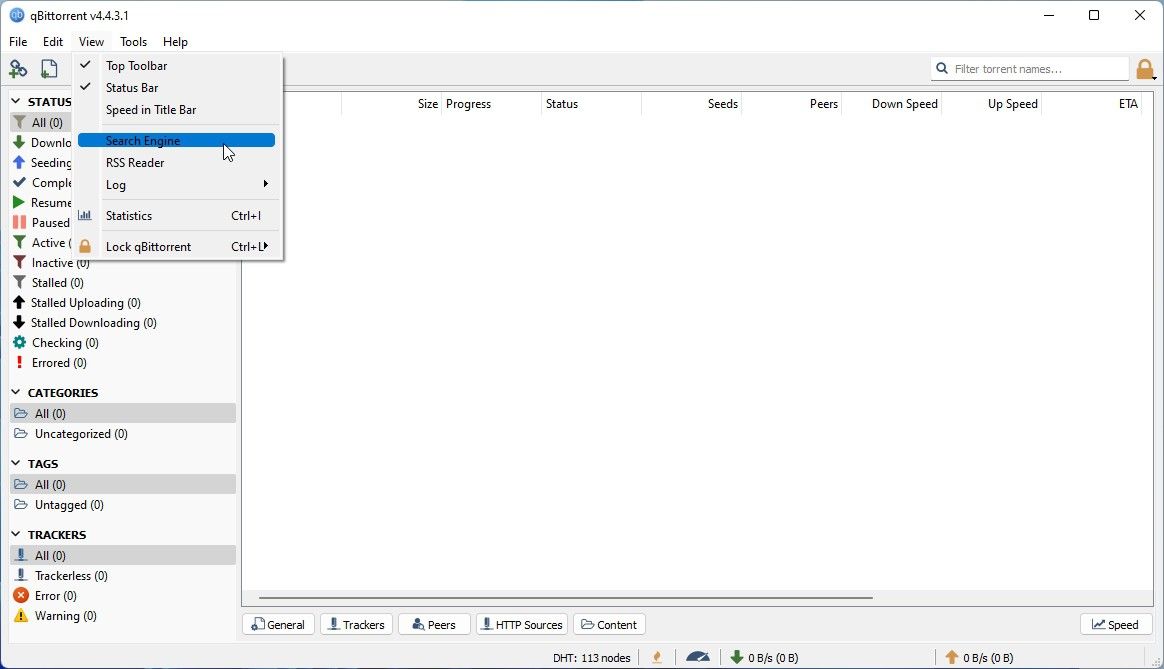Collapse the TRACKERS section
The height and width of the screenshot is (669, 1164).
pos(14,534)
